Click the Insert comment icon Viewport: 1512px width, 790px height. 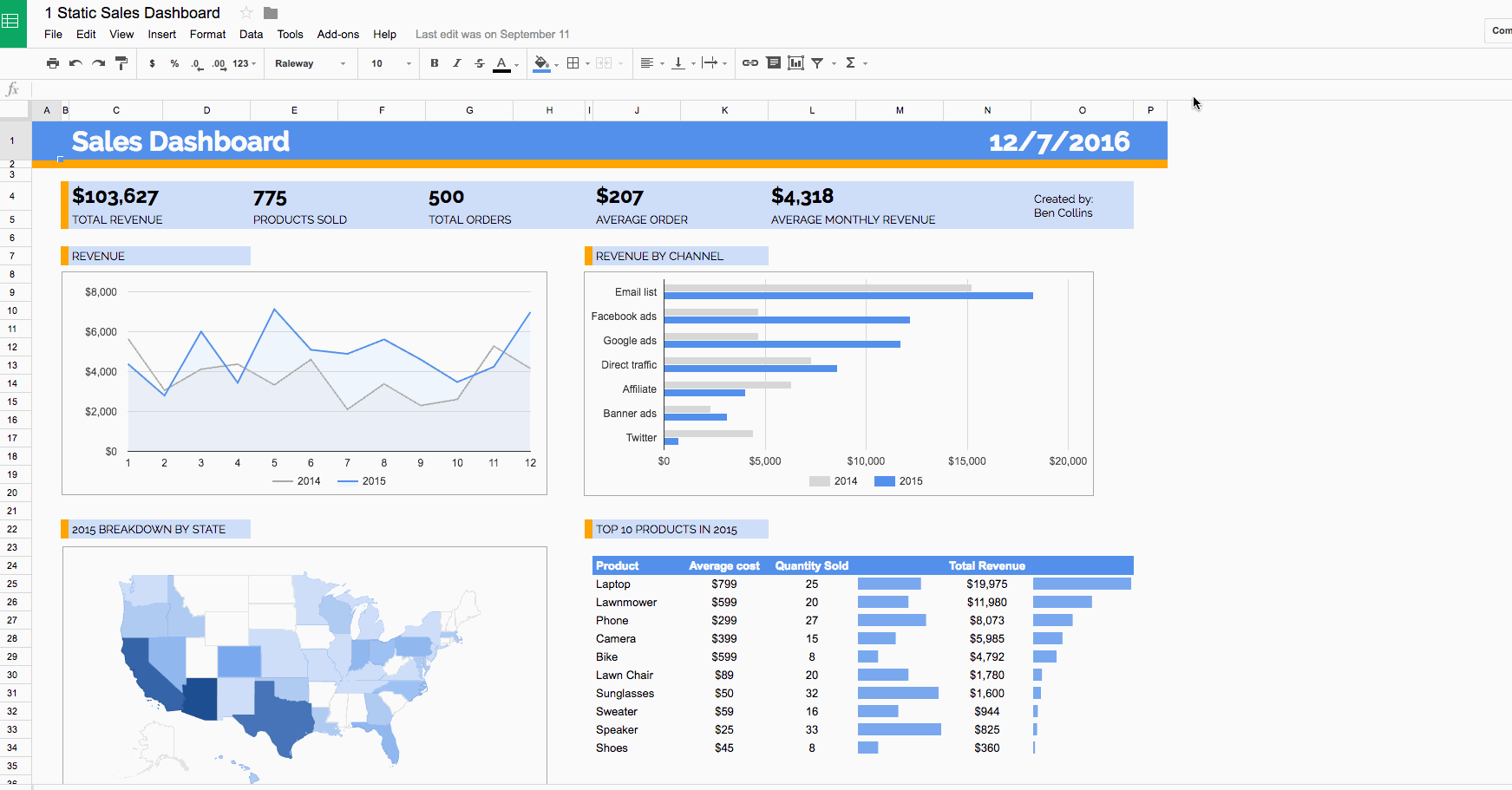click(x=774, y=63)
